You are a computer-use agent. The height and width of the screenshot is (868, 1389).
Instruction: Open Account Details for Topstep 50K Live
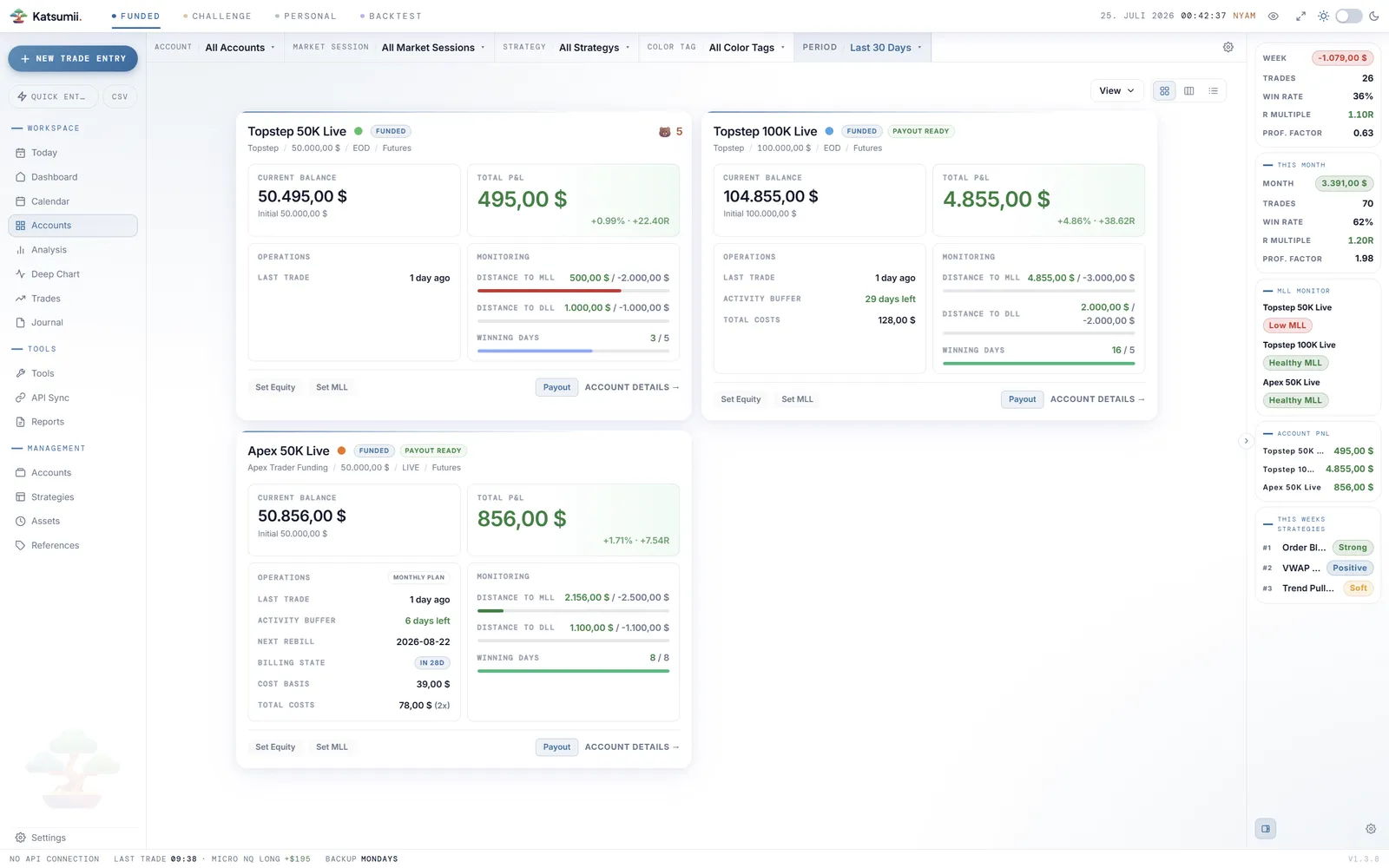632,387
